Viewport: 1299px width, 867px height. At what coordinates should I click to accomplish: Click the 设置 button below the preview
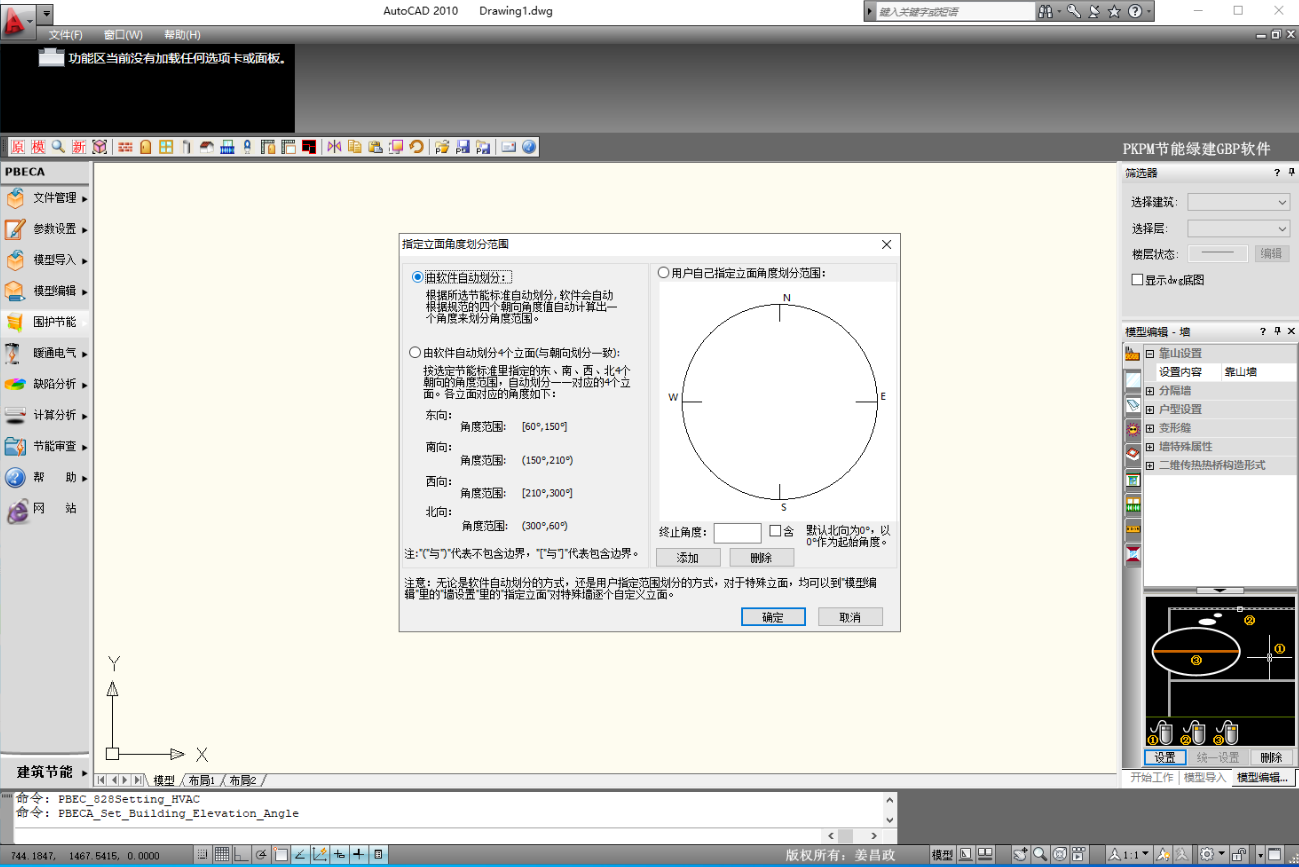click(x=1165, y=758)
